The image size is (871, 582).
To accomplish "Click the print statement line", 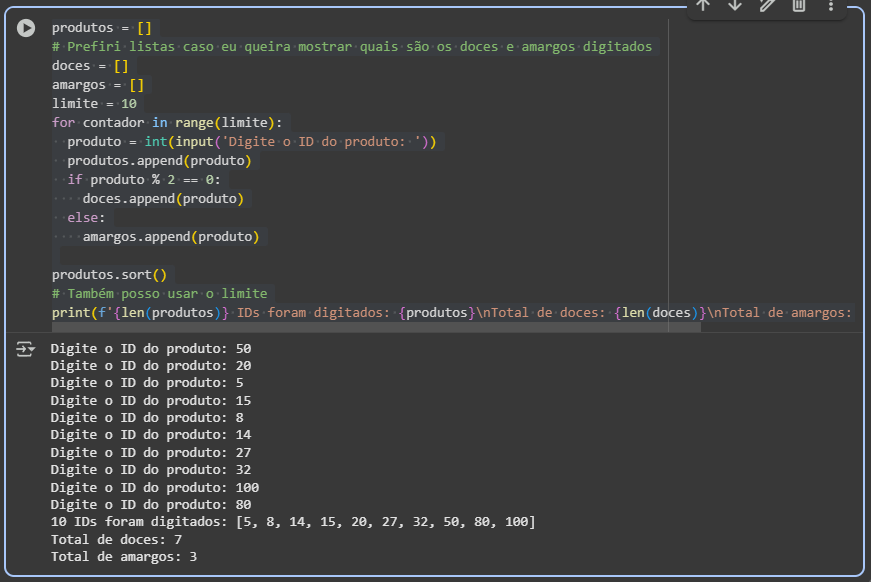I will [x=450, y=313].
